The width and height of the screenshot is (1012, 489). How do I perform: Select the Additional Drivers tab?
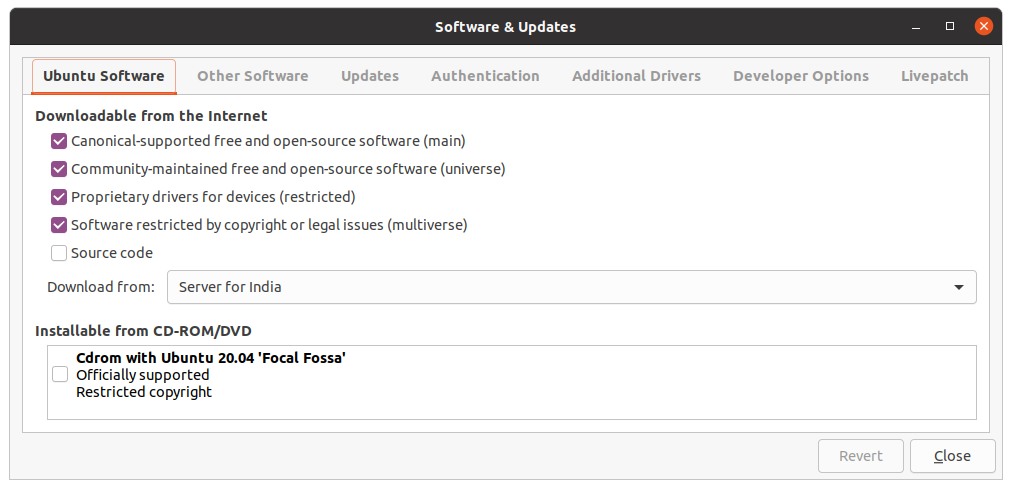point(636,76)
